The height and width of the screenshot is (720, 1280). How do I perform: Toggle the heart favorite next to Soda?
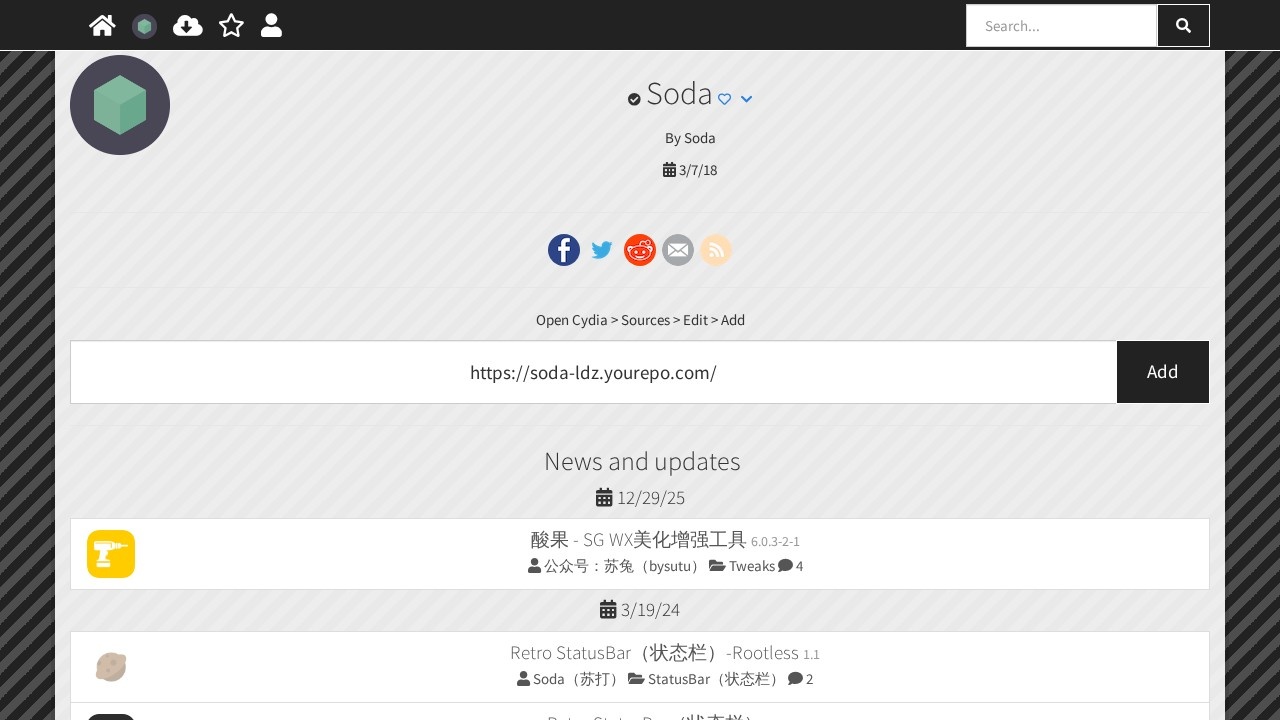(x=725, y=99)
